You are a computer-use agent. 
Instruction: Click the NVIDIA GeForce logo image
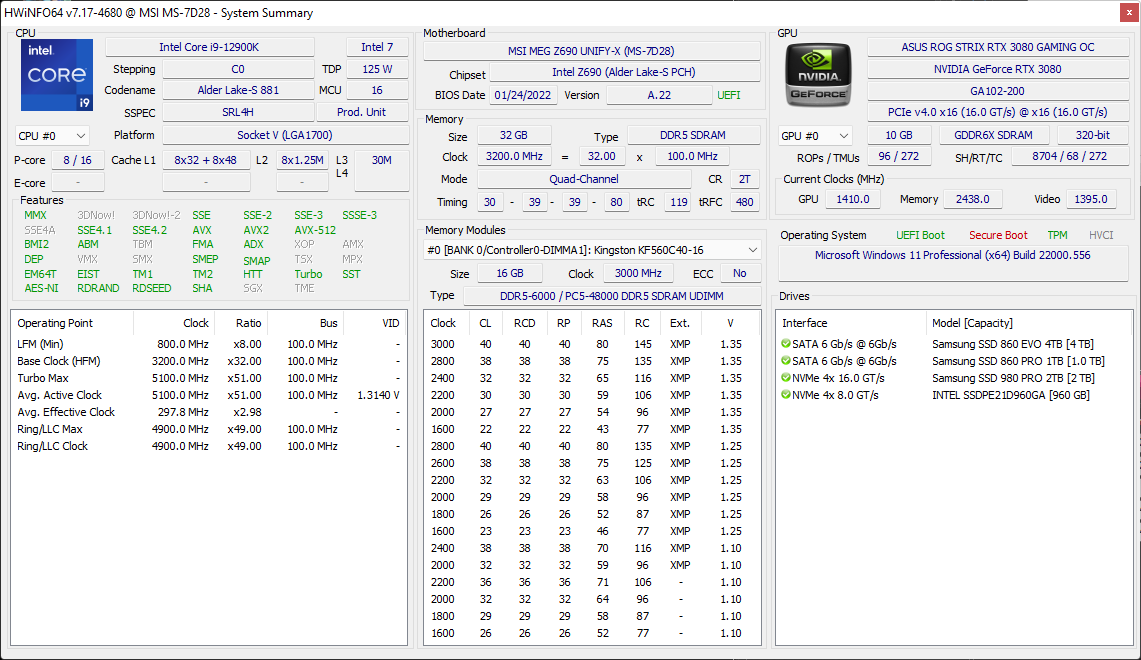coord(818,75)
